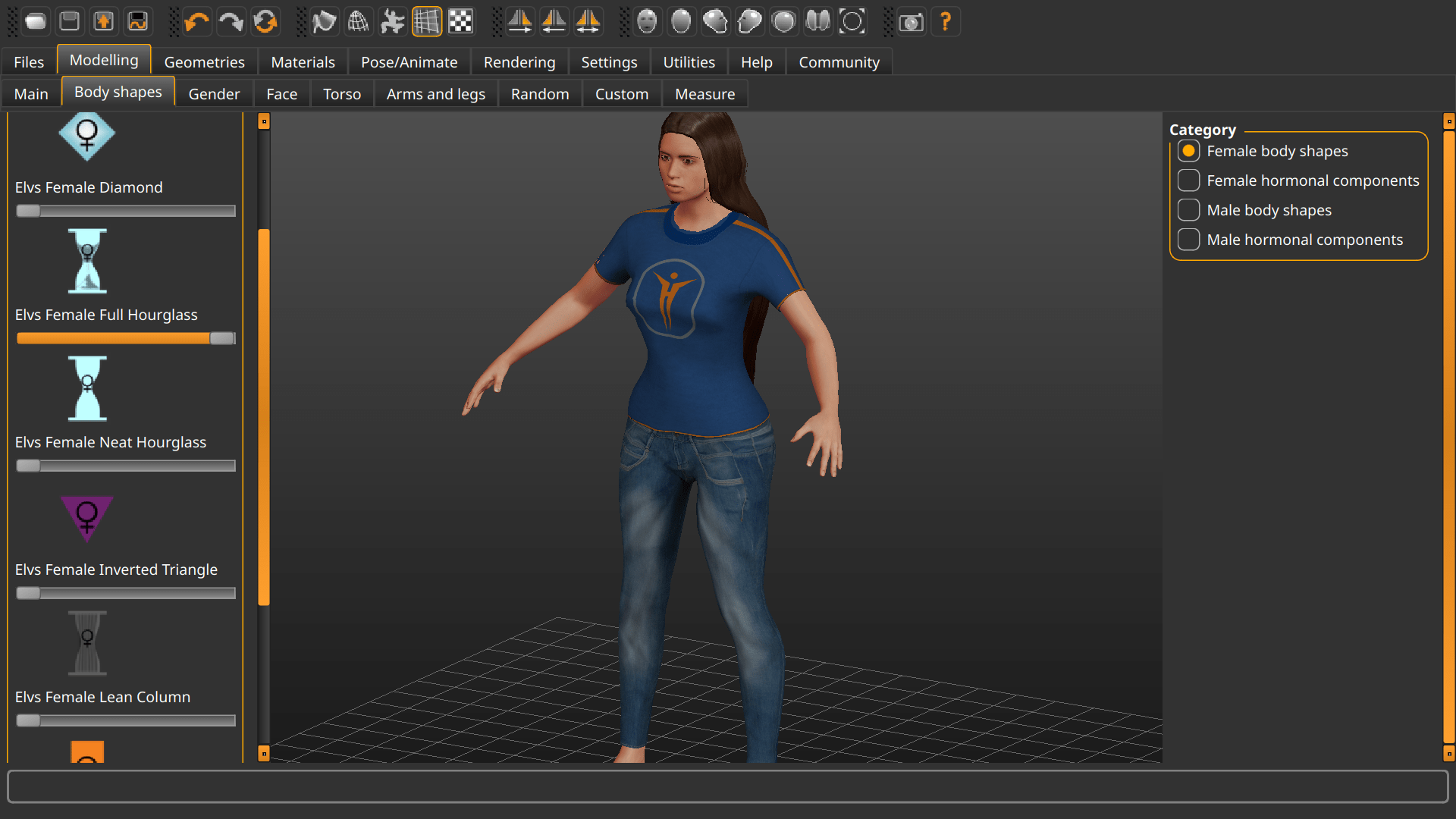Click the front face camera view icon
Image resolution: width=1456 pixels, height=819 pixels.
[x=647, y=22]
